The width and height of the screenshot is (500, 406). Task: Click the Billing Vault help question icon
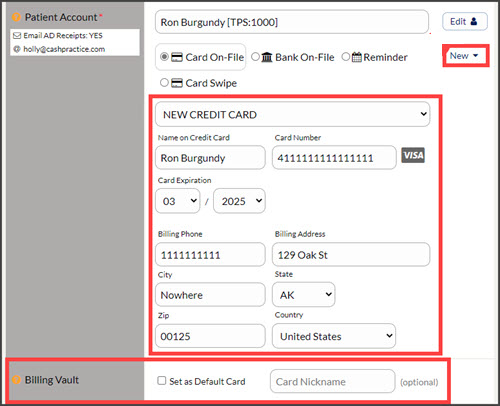pyautogui.click(x=16, y=380)
